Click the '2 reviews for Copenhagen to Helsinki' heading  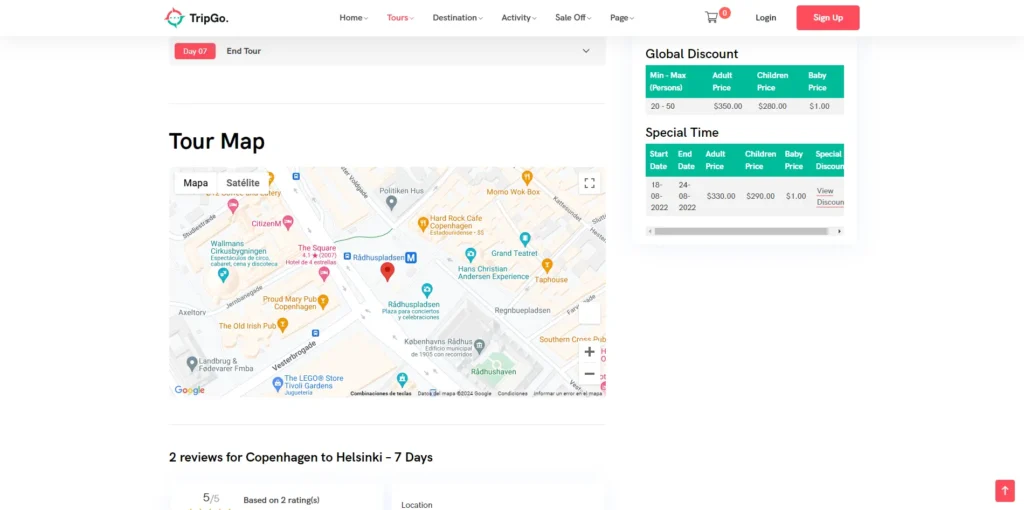tap(300, 457)
